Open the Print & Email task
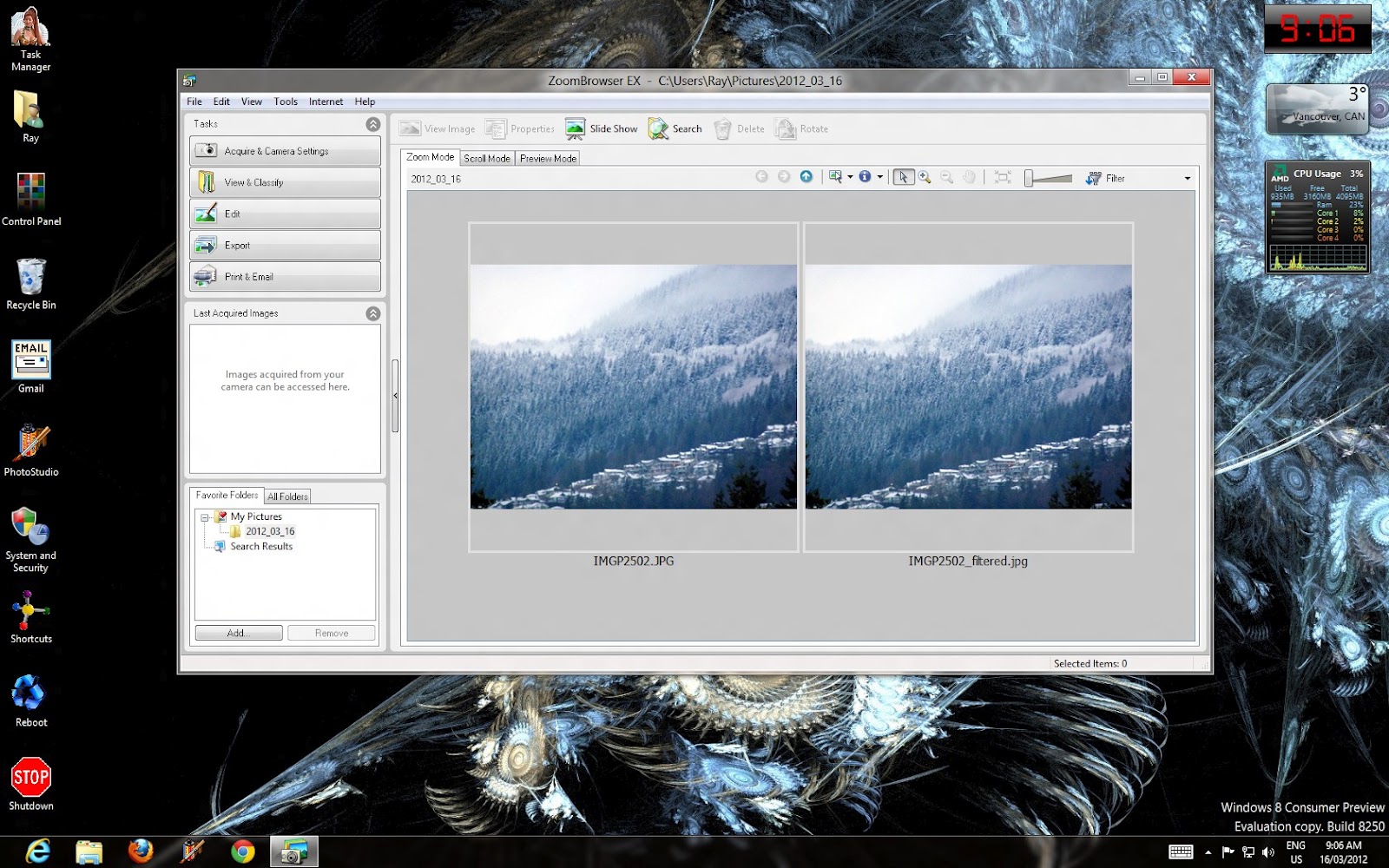 tap(285, 276)
